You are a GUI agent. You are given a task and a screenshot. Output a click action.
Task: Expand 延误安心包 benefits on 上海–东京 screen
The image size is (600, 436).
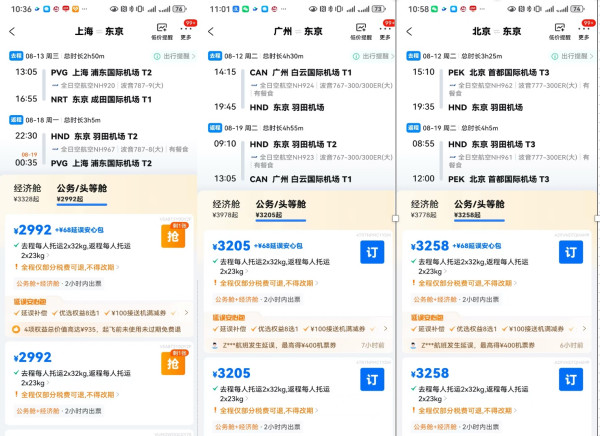[186, 313]
